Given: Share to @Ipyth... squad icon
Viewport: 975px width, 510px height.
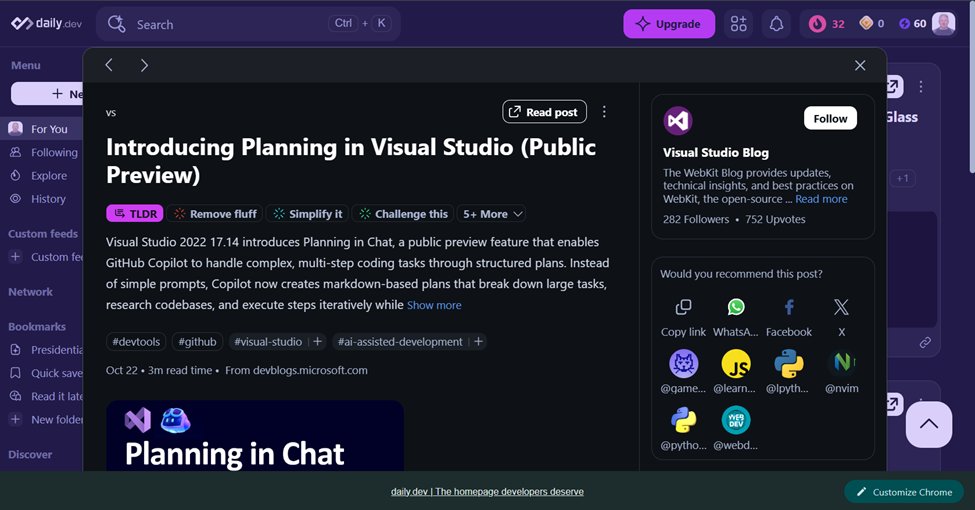Looking at the screenshot, I should point(788,364).
